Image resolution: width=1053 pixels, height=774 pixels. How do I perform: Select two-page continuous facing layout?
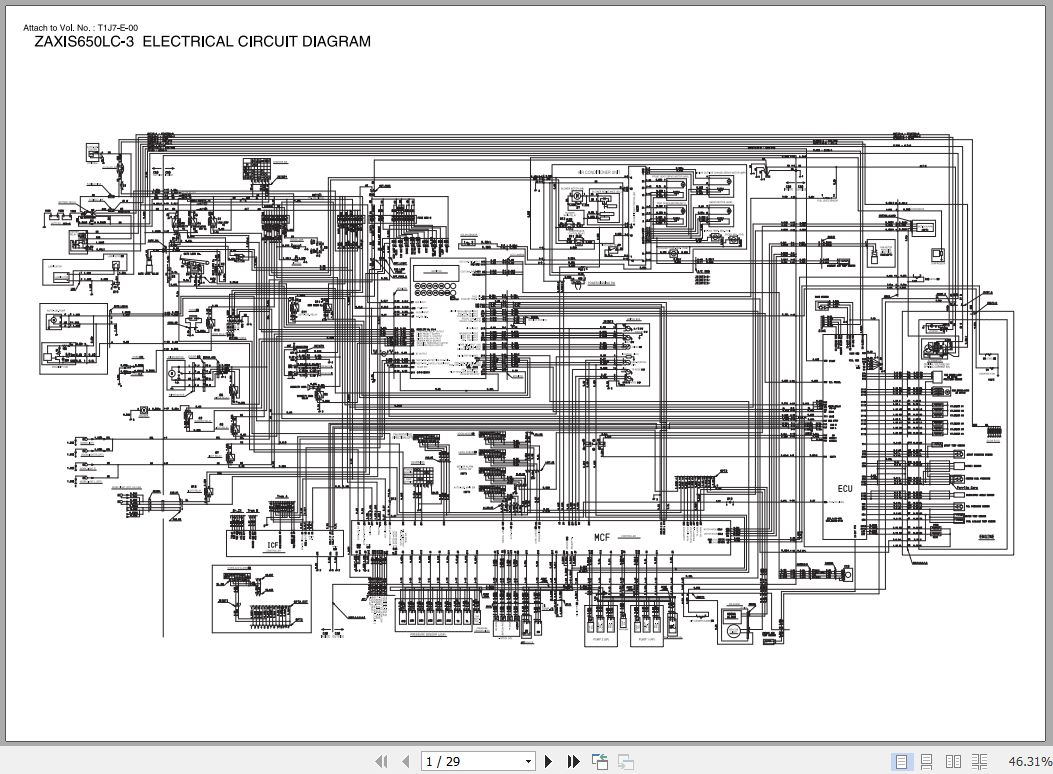coord(979,761)
